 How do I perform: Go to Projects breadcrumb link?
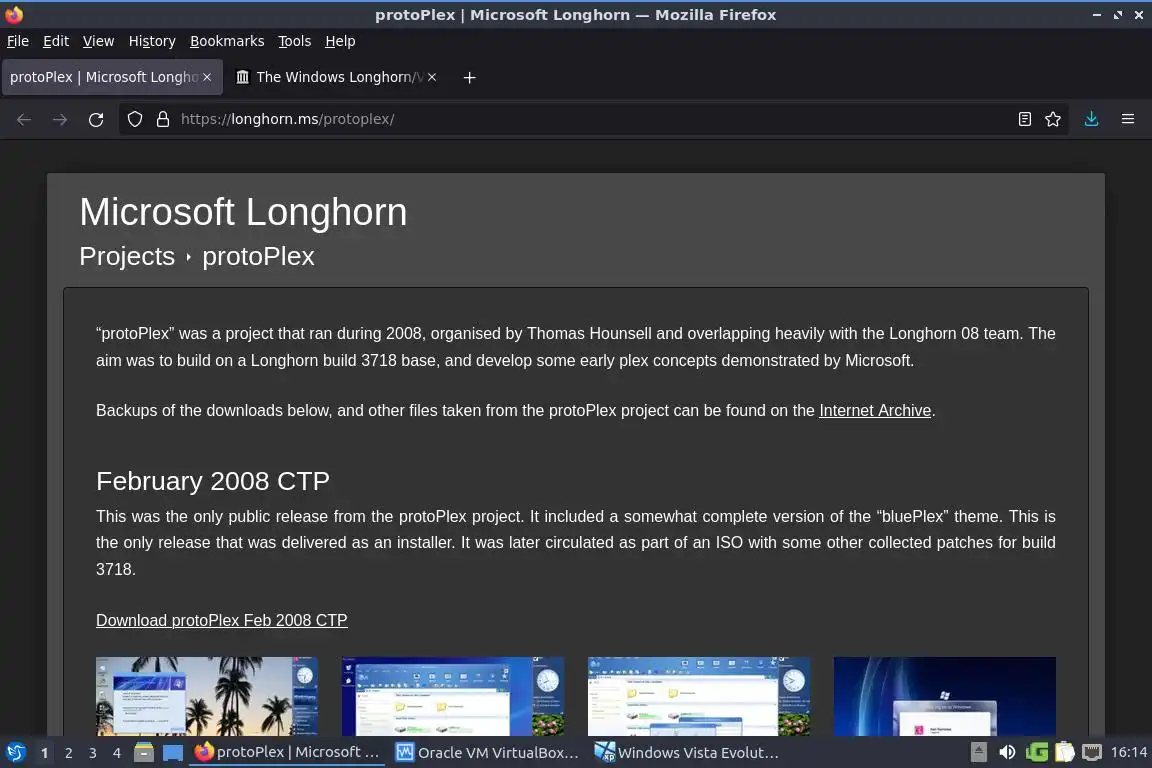pos(127,256)
